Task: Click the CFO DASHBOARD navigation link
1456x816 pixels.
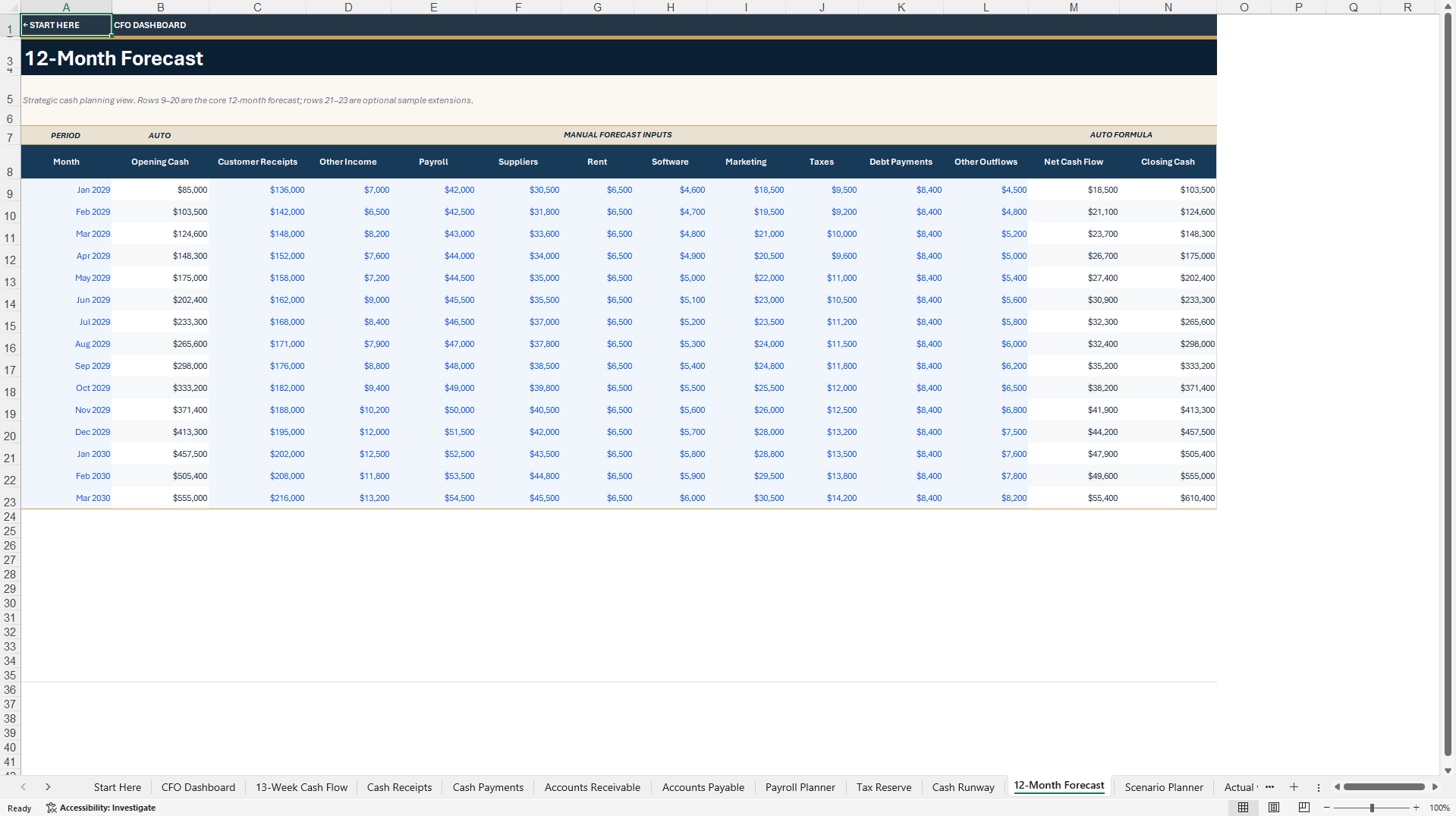Action: pos(149,25)
